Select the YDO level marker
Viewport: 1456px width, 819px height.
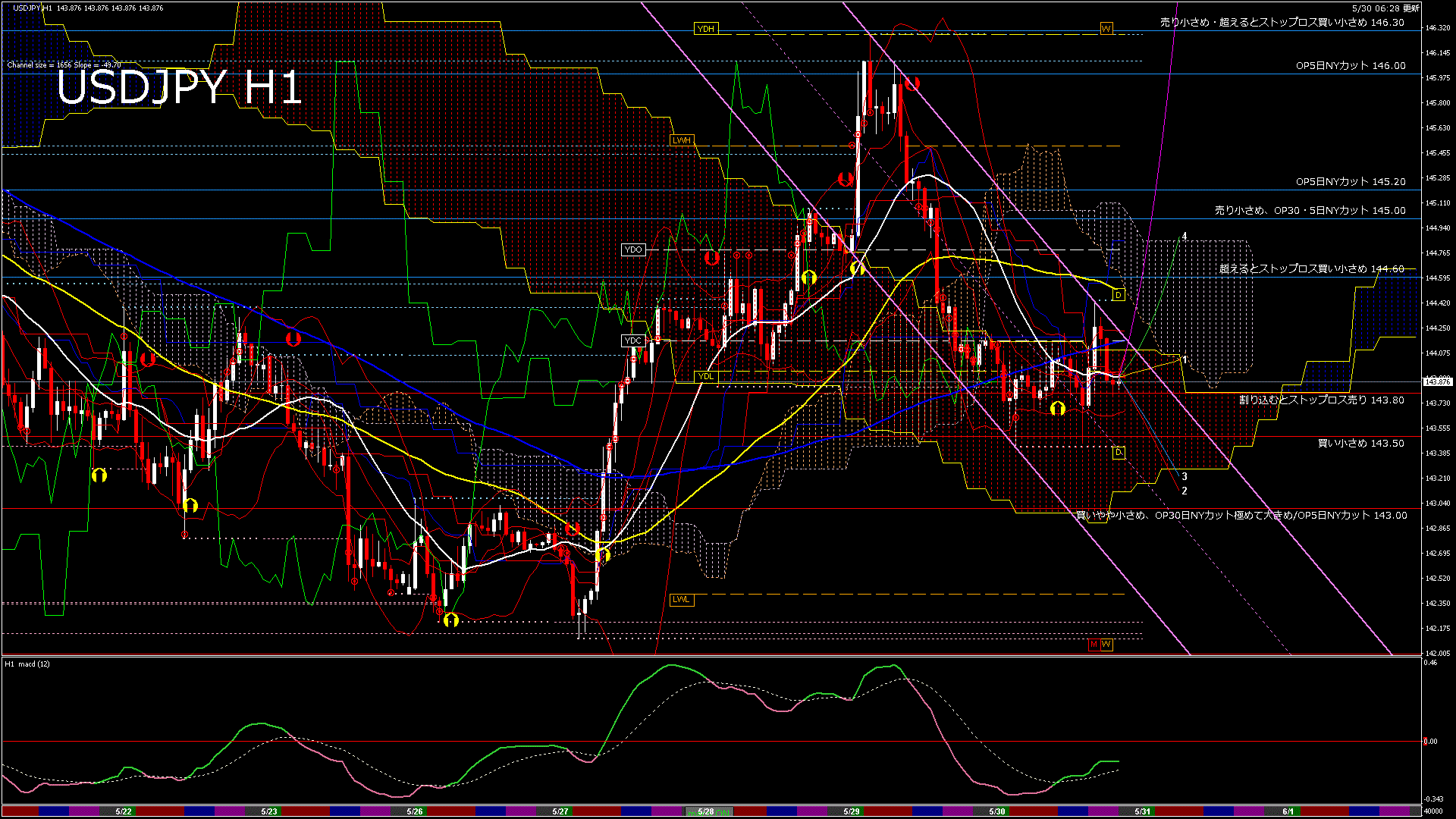pos(632,249)
